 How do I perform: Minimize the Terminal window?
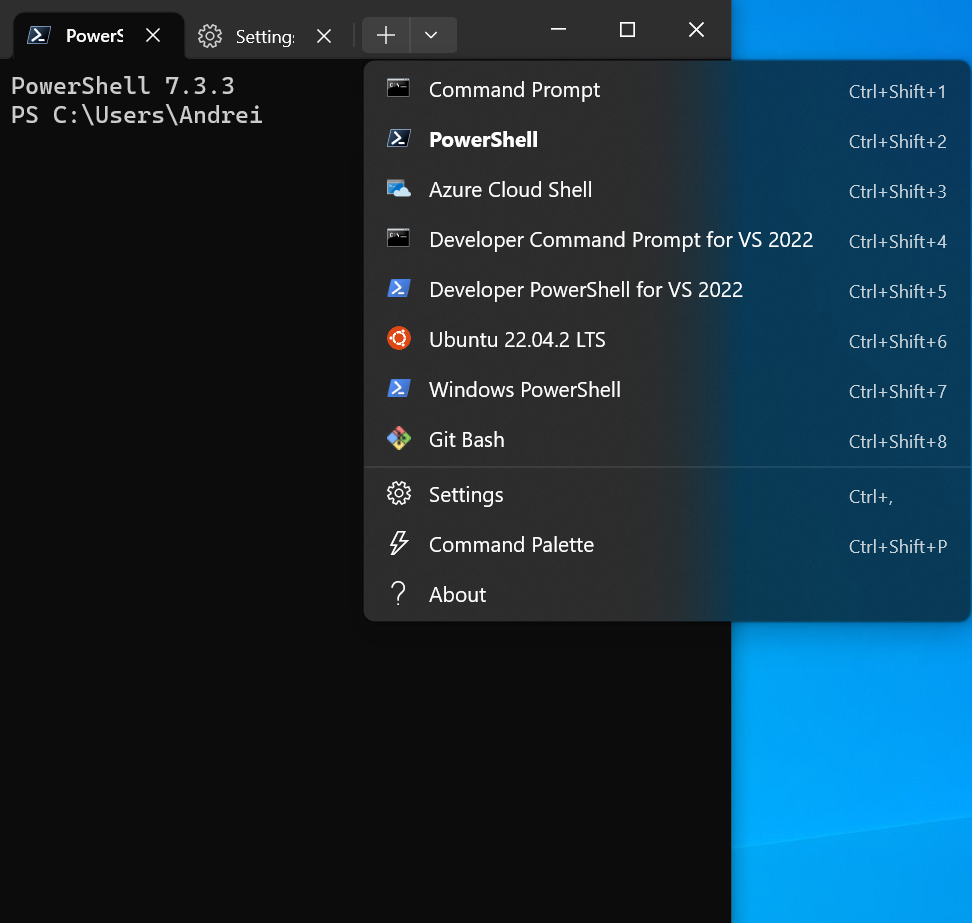(559, 29)
